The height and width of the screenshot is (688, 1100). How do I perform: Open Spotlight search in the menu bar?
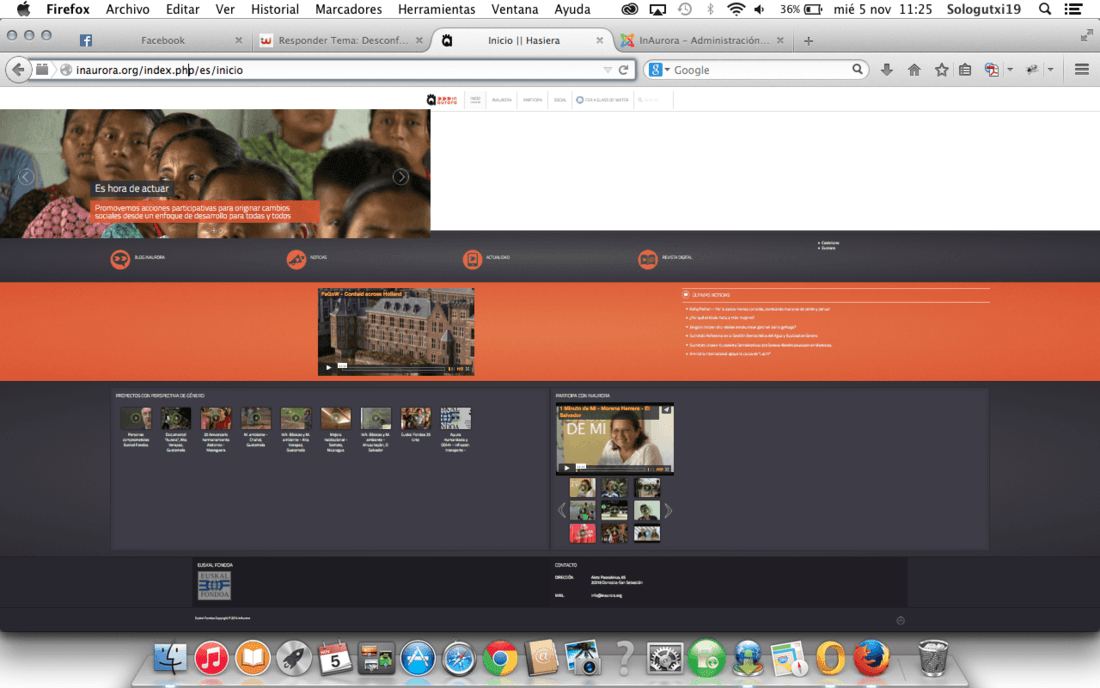[x=1045, y=9]
